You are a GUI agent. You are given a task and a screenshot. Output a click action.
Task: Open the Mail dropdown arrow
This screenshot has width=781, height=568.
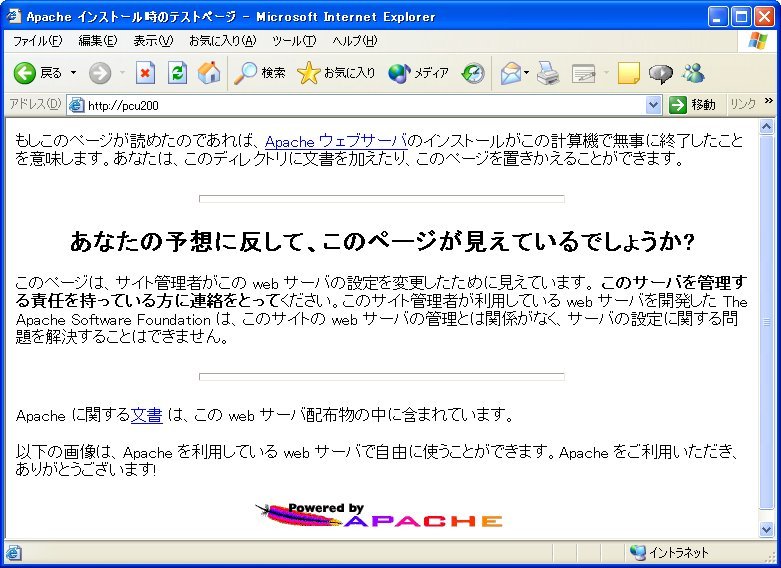[526, 73]
